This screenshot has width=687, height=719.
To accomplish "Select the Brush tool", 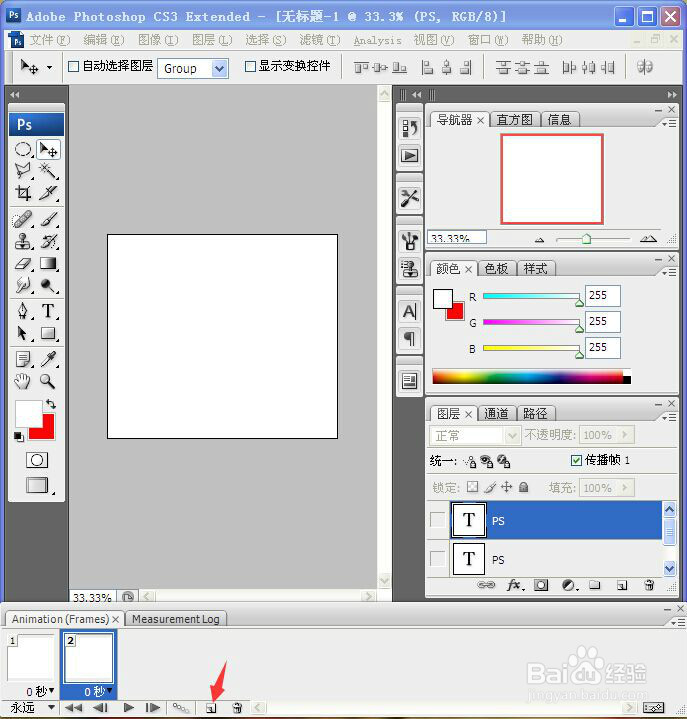I will [x=48, y=220].
